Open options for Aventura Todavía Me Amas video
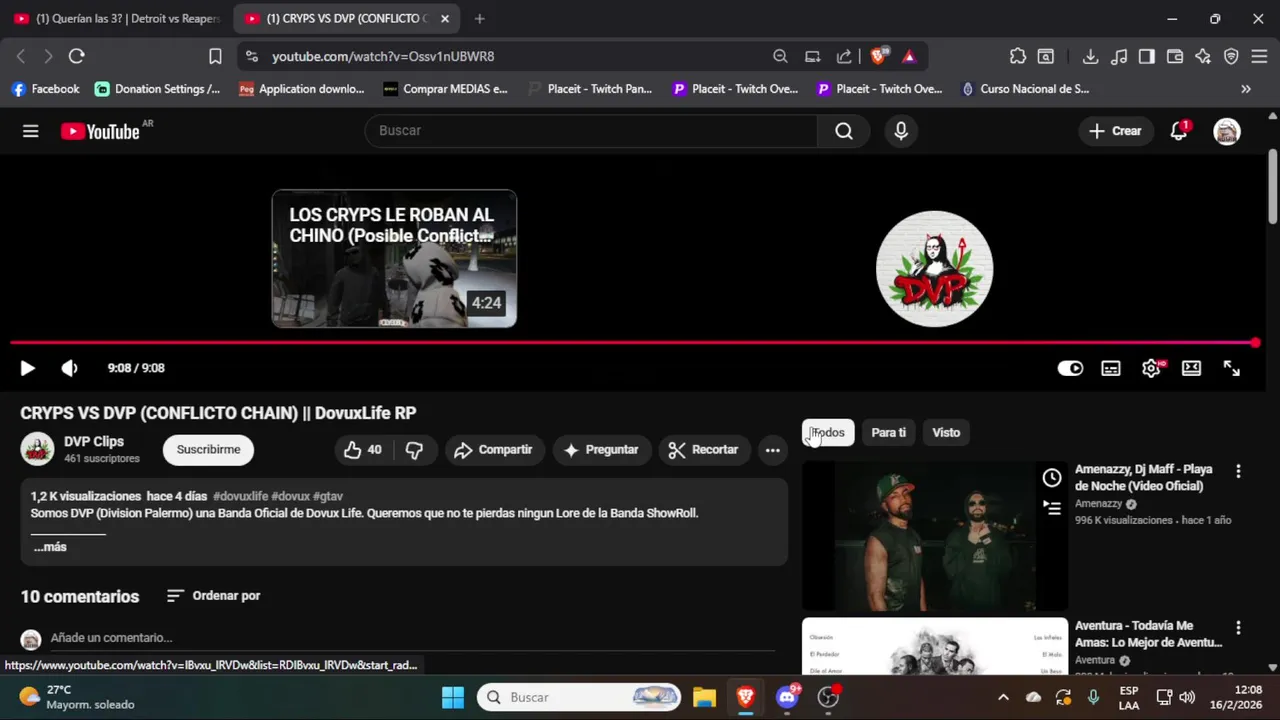 (x=1238, y=628)
